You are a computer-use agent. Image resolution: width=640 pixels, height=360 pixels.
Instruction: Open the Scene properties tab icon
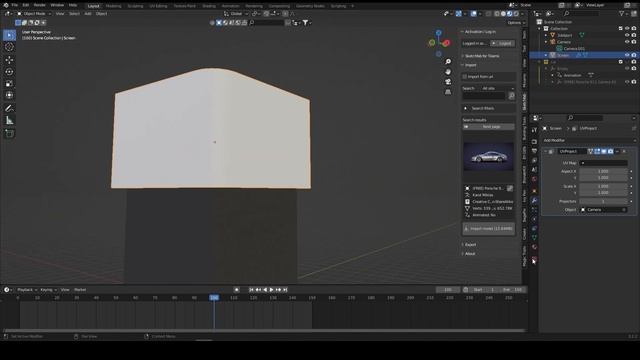point(534,170)
